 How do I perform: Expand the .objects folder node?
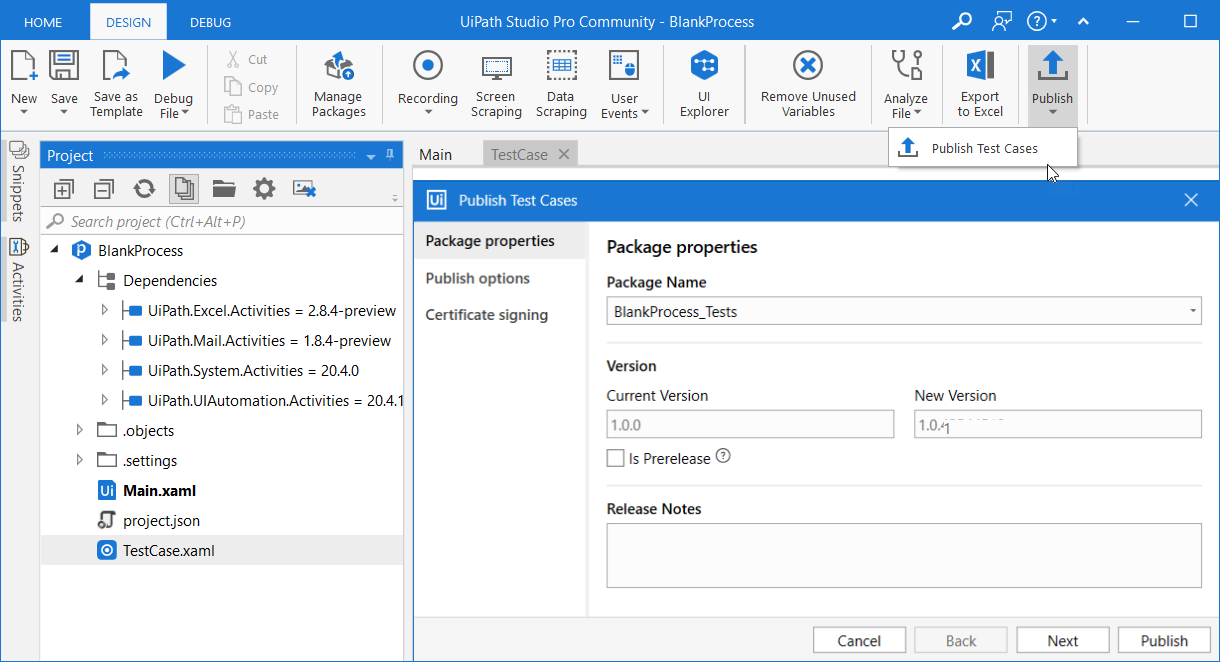[80, 430]
